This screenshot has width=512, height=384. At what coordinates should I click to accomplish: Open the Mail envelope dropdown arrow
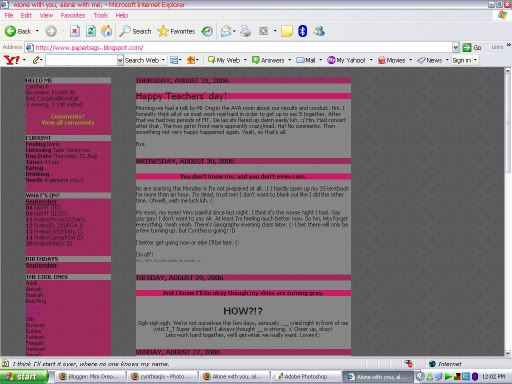point(234,31)
